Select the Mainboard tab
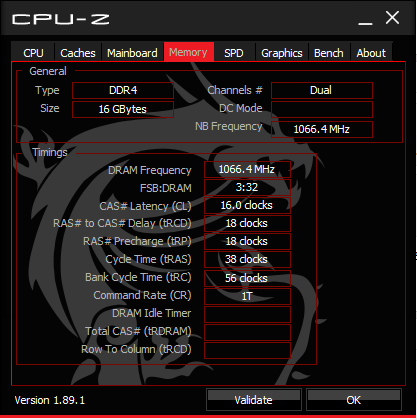417x420 pixels. click(x=132, y=52)
